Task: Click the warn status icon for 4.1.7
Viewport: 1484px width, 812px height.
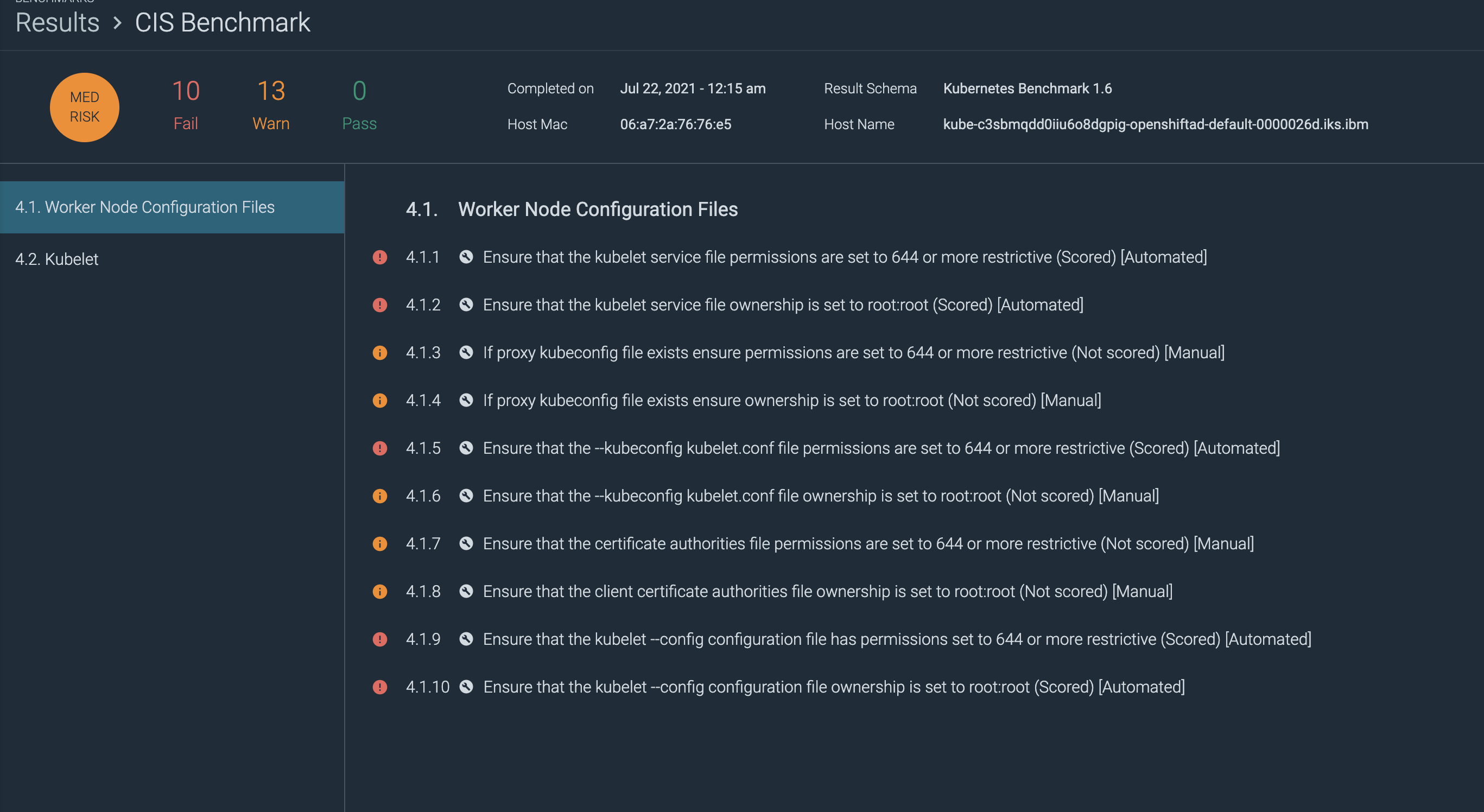Action: (379, 544)
